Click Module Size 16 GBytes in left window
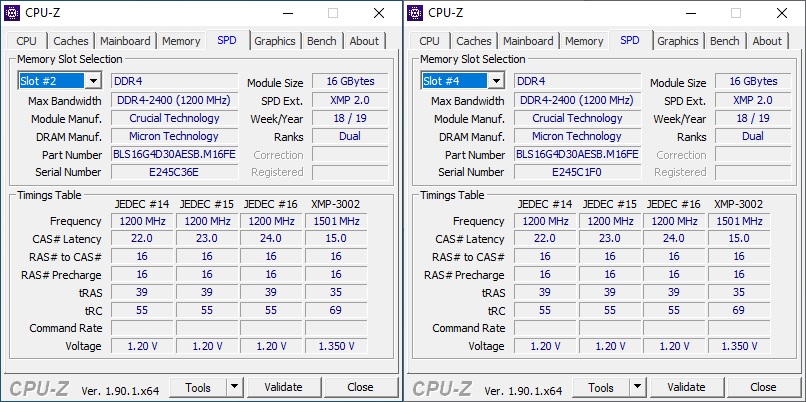 pyautogui.click(x=350, y=81)
